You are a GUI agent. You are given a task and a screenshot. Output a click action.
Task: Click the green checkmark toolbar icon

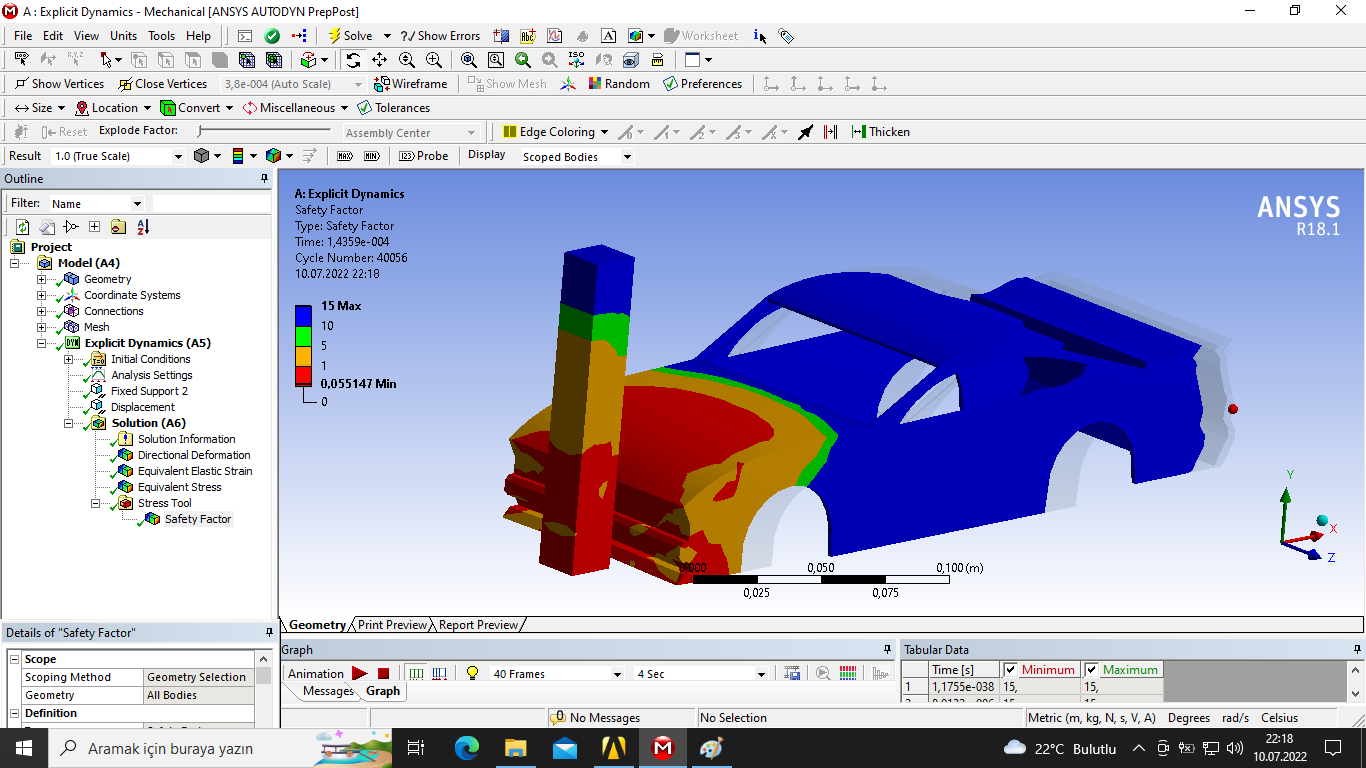click(x=272, y=36)
